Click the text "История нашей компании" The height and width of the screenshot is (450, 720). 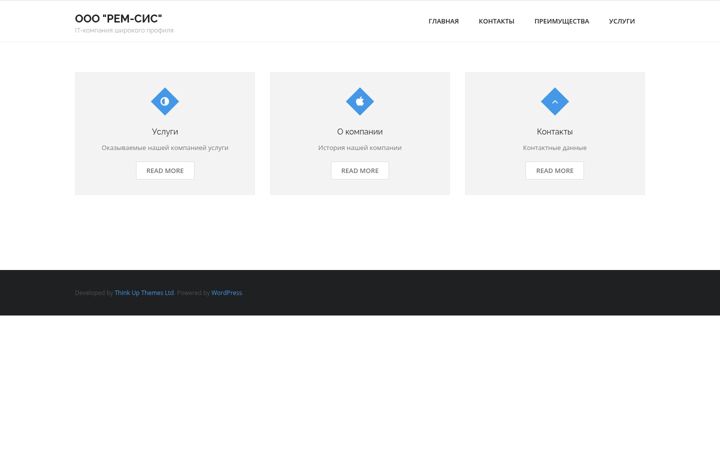360,148
